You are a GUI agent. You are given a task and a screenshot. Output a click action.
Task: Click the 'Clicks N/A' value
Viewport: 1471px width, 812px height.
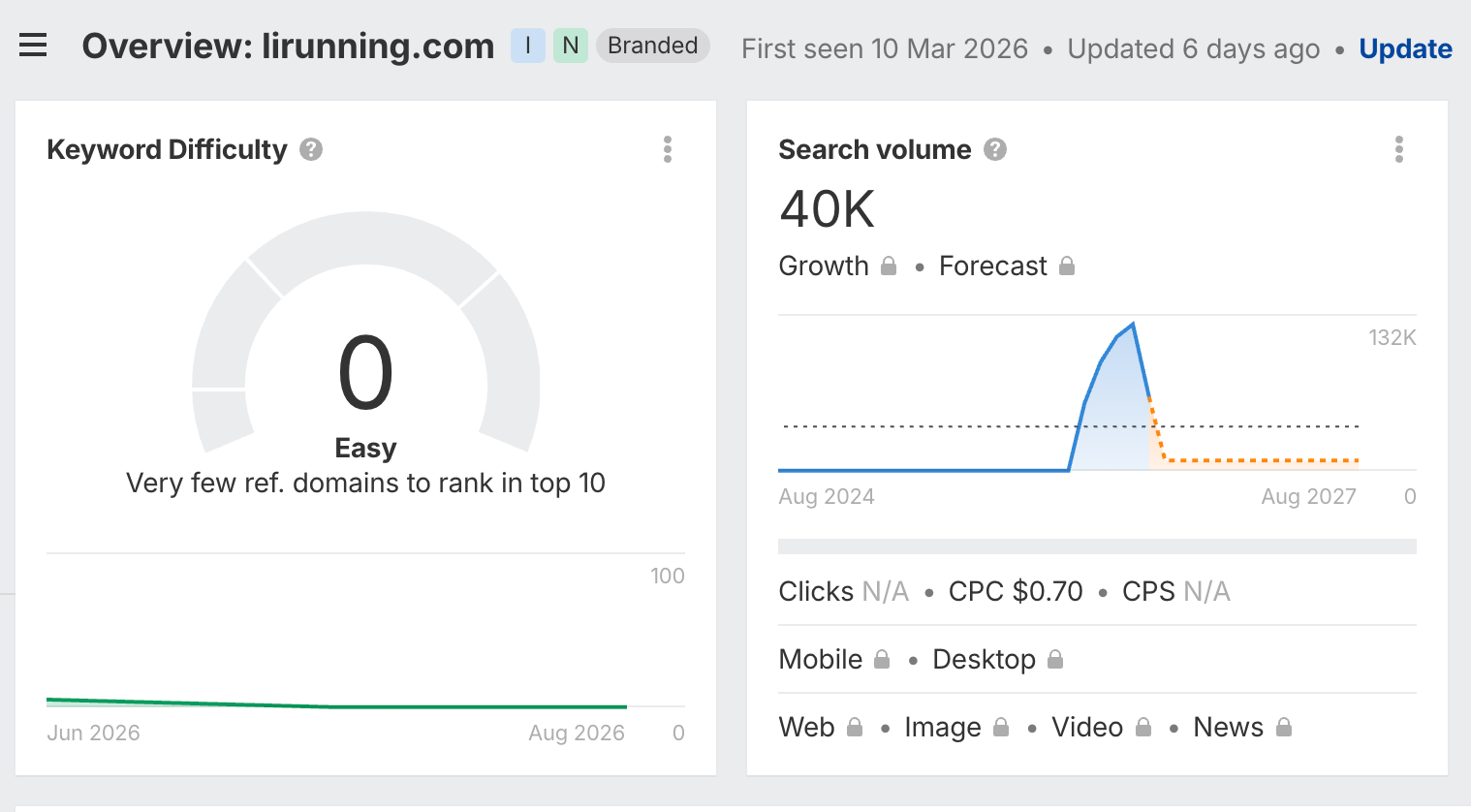(x=844, y=591)
